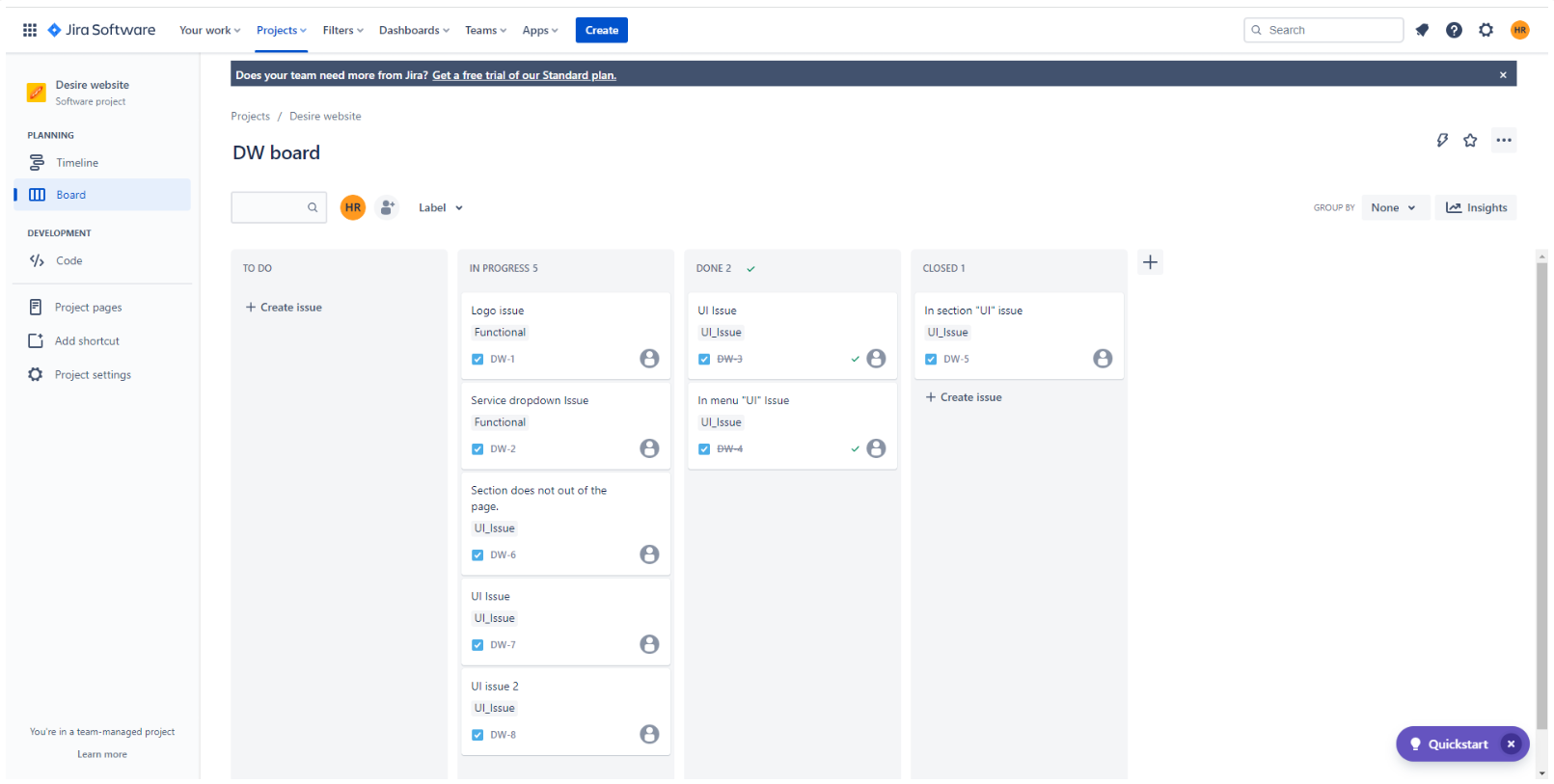
Task: Open the settings gear icon
Action: pyautogui.click(x=1486, y=30)
